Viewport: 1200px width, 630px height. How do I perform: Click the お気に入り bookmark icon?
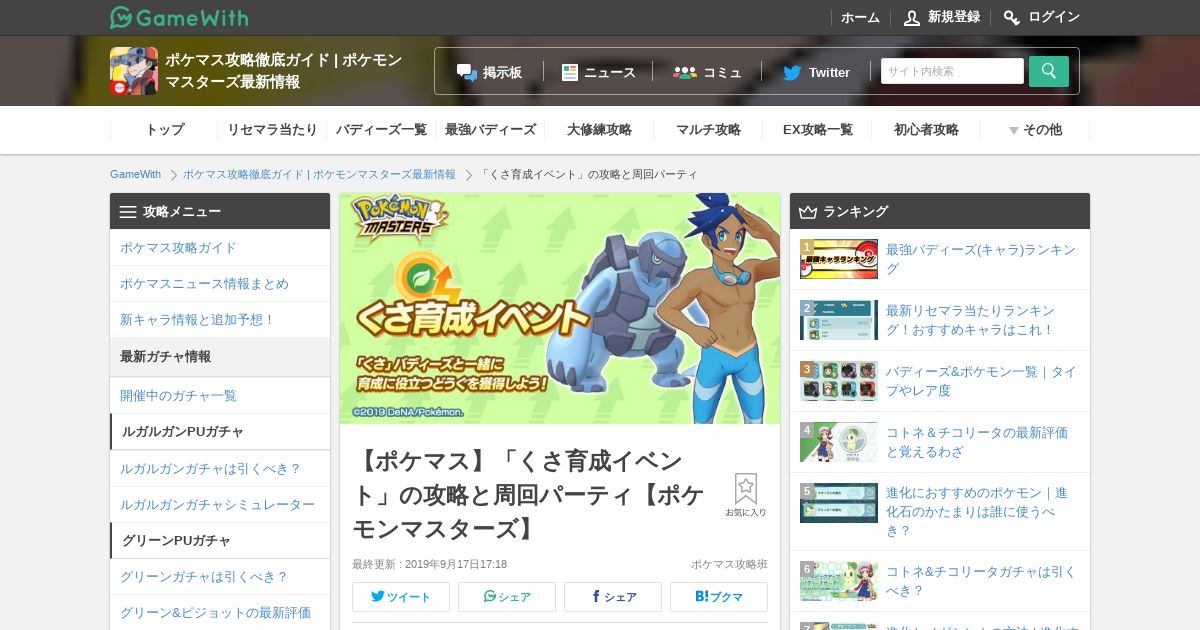click(746, 495)
